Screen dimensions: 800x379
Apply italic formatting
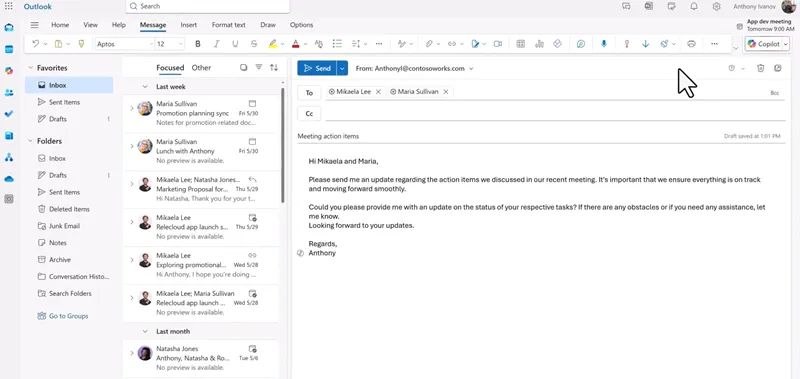tap(216, 44)
